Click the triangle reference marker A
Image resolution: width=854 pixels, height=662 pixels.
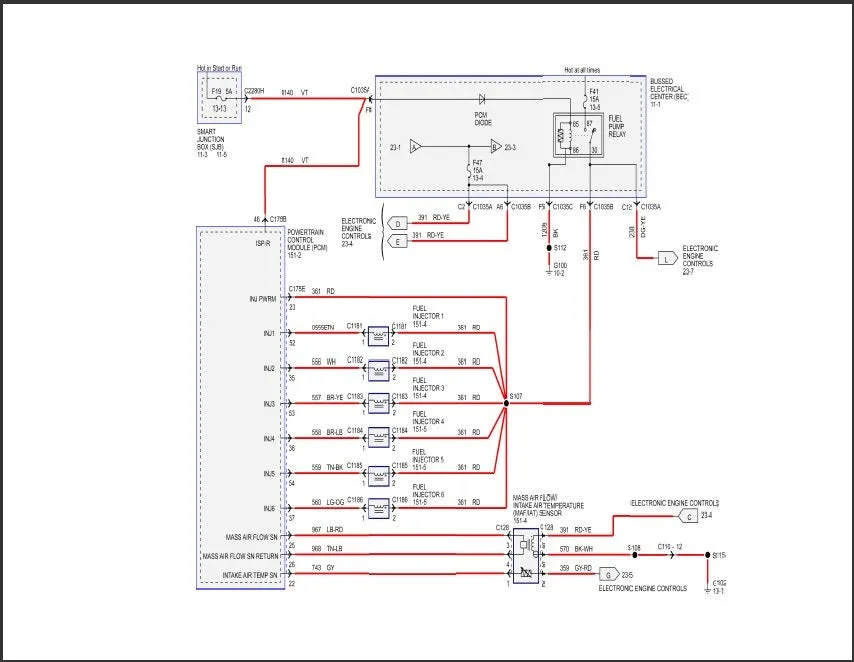(416, 147)
